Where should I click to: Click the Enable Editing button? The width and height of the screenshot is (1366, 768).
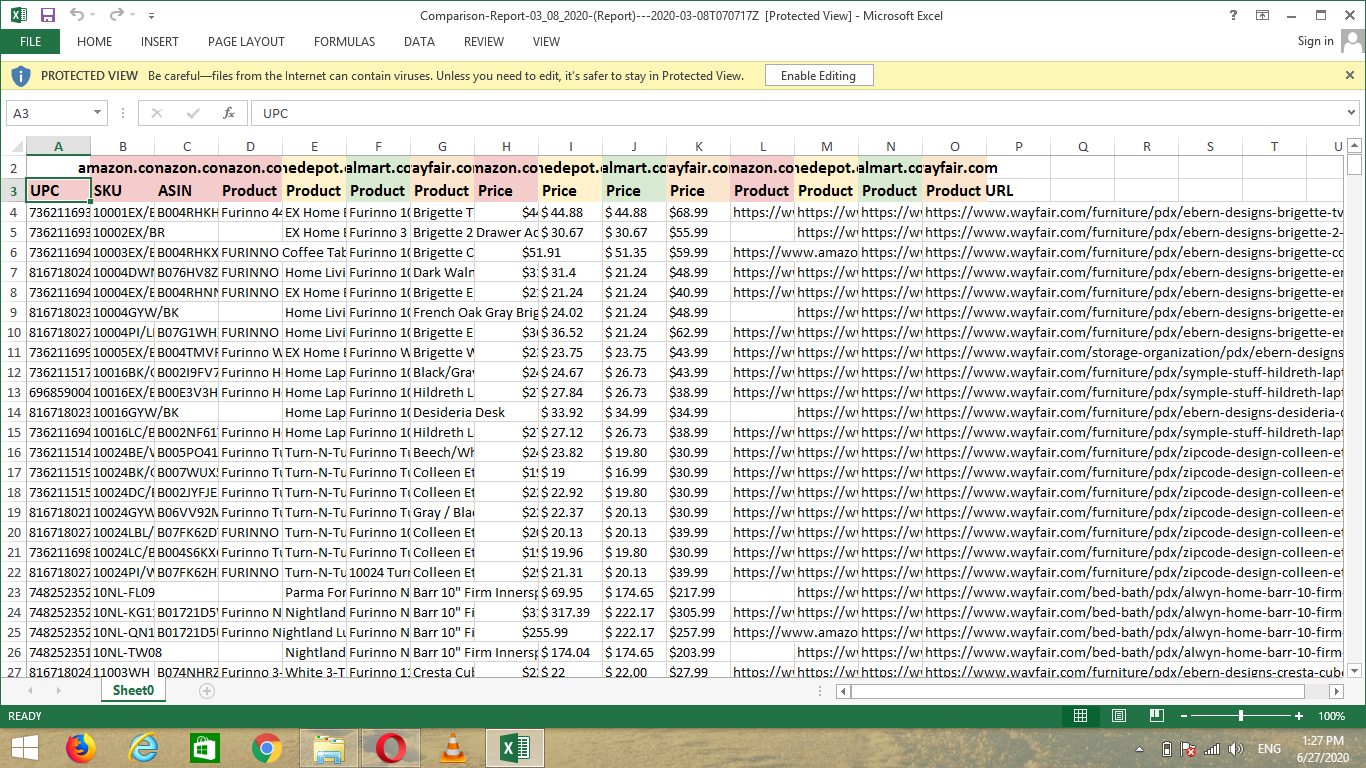(x=818, y=76)
